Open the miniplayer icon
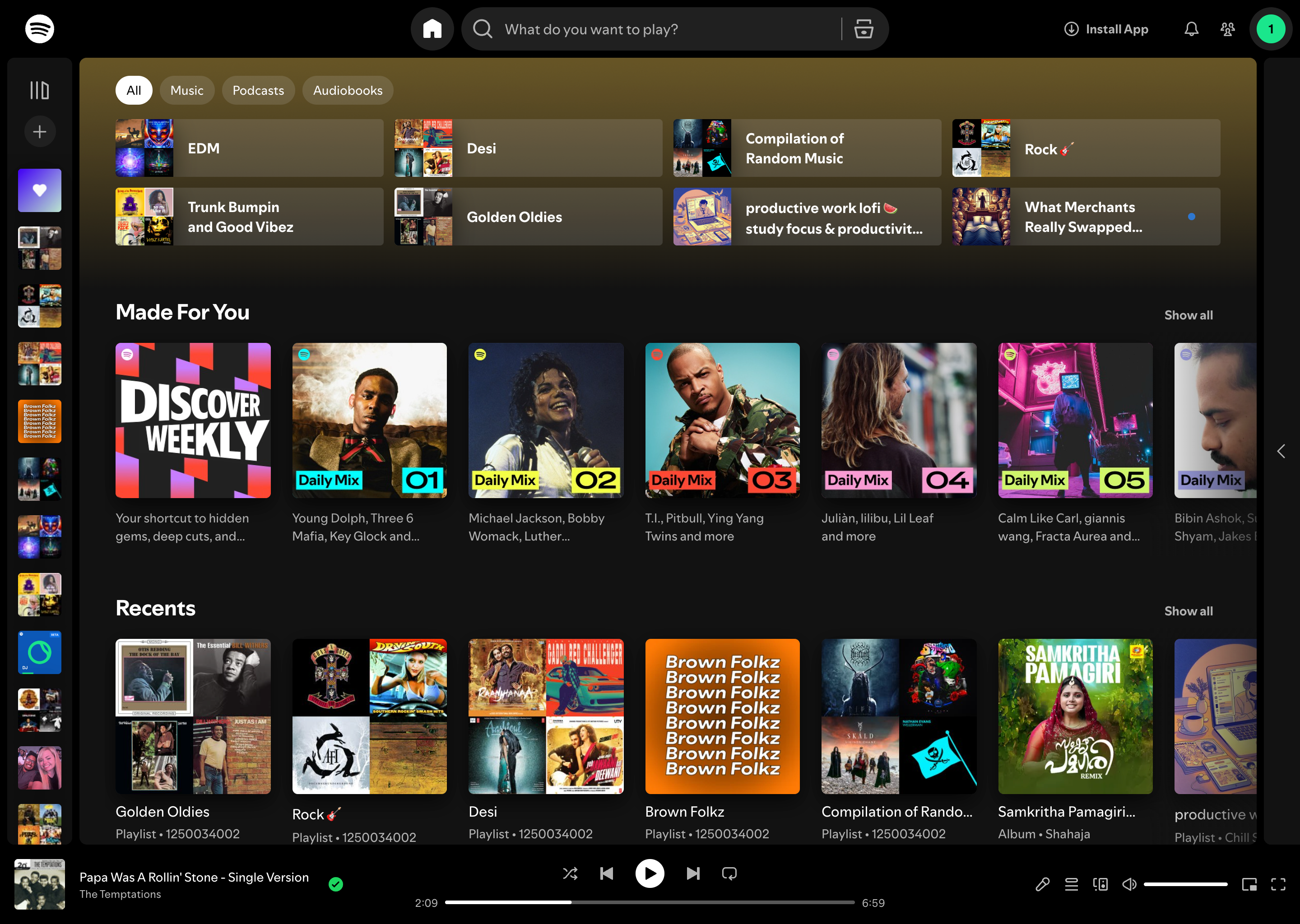 pos(1249,884)
